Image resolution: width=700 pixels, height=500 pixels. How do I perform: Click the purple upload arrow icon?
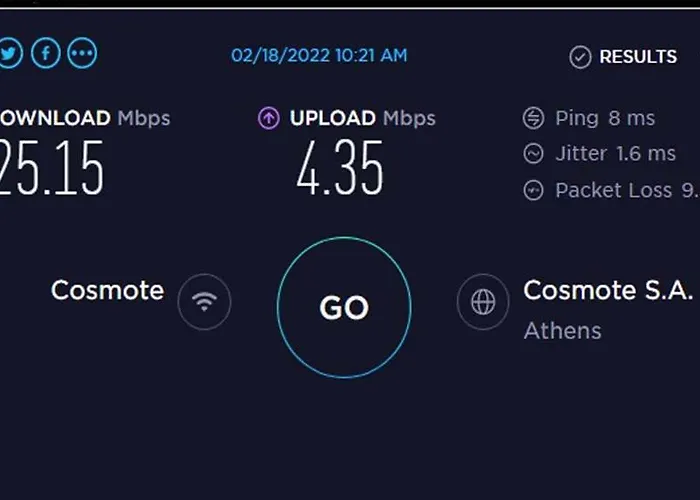[269, 118]
